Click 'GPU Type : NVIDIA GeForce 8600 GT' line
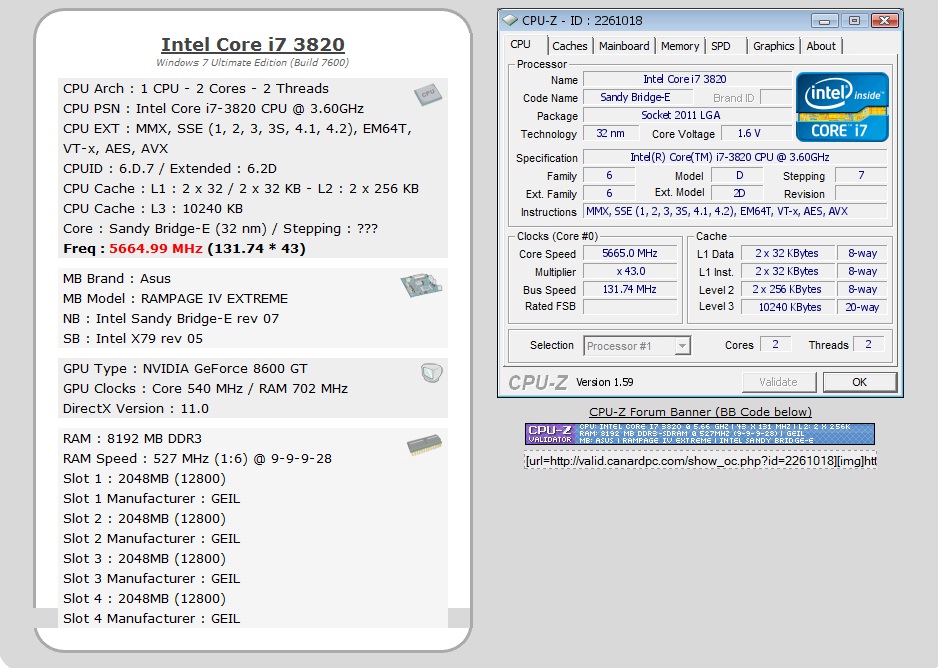938x668 pixels. point(185,368)
